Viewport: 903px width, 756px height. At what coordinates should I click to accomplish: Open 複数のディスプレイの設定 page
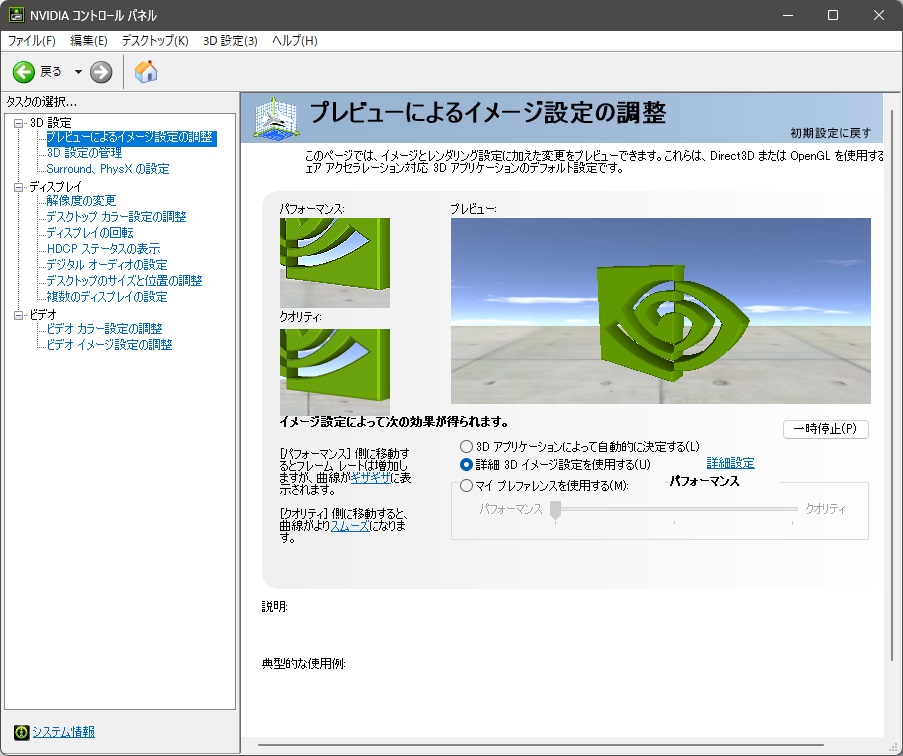pos(107,297)
